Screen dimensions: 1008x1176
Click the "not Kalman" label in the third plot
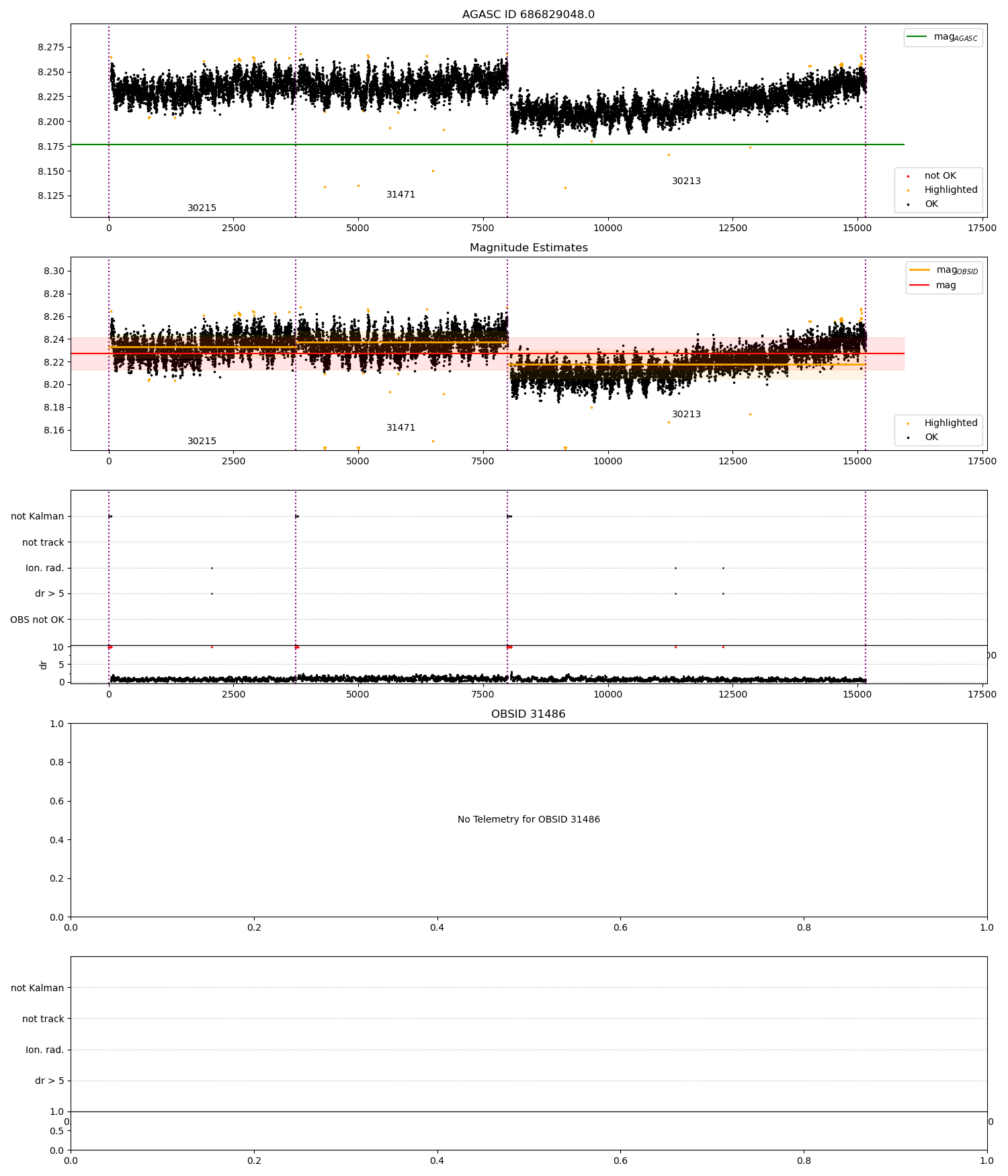[x=38, y=517]
